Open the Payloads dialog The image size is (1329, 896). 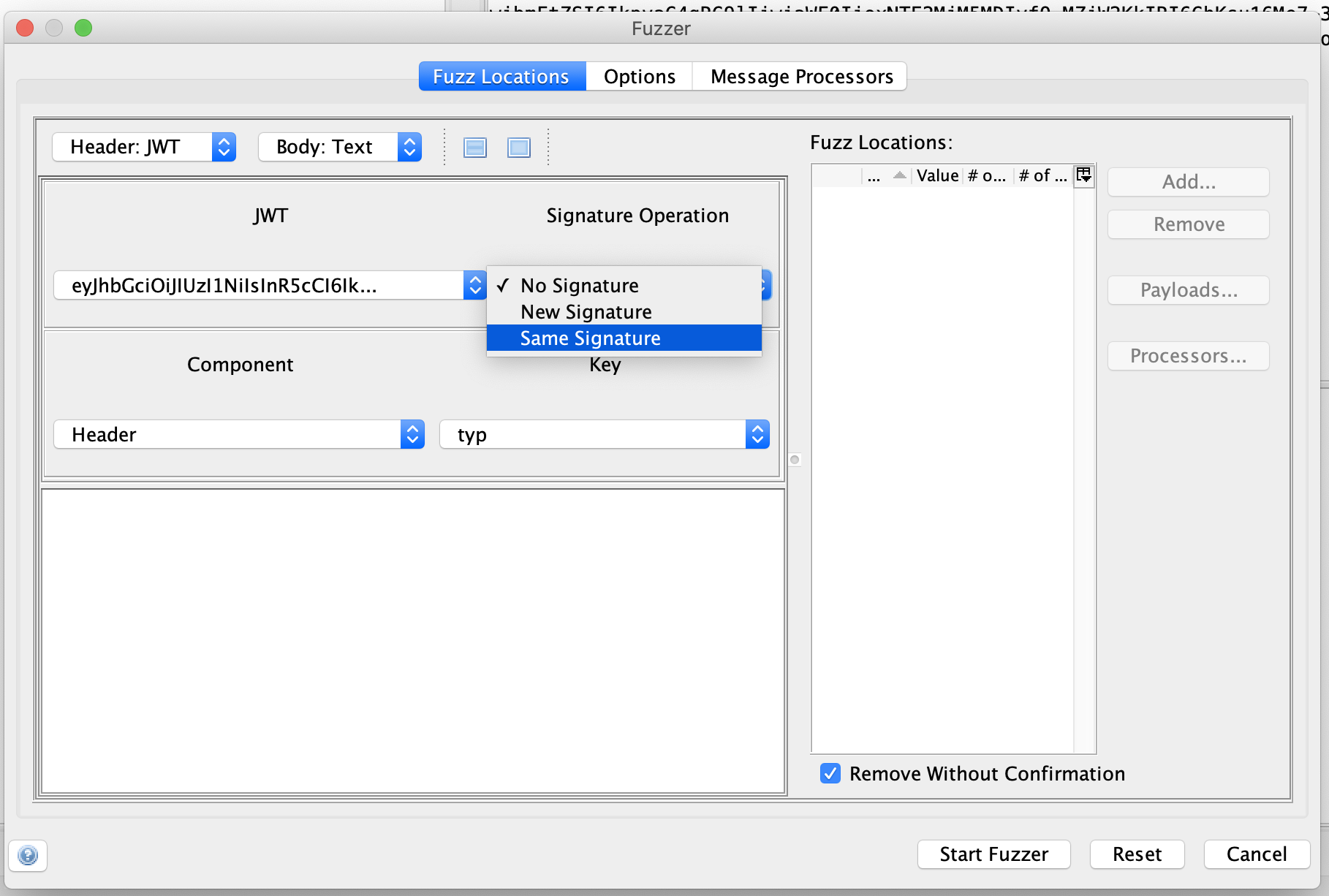pos(1188,290)
